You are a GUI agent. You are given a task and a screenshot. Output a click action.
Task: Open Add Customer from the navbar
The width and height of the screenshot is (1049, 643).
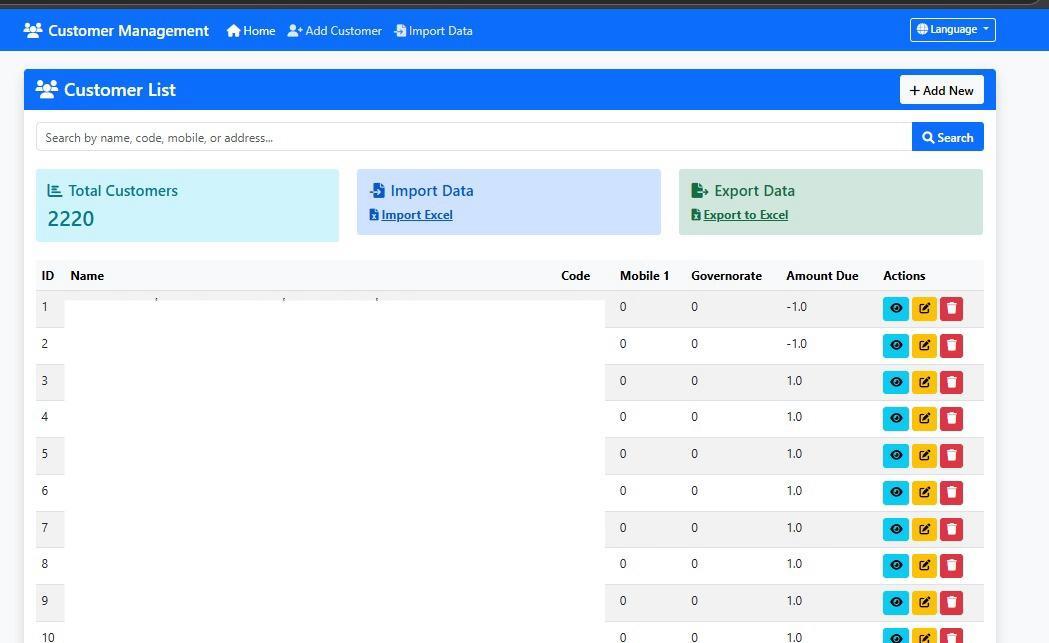334,31
